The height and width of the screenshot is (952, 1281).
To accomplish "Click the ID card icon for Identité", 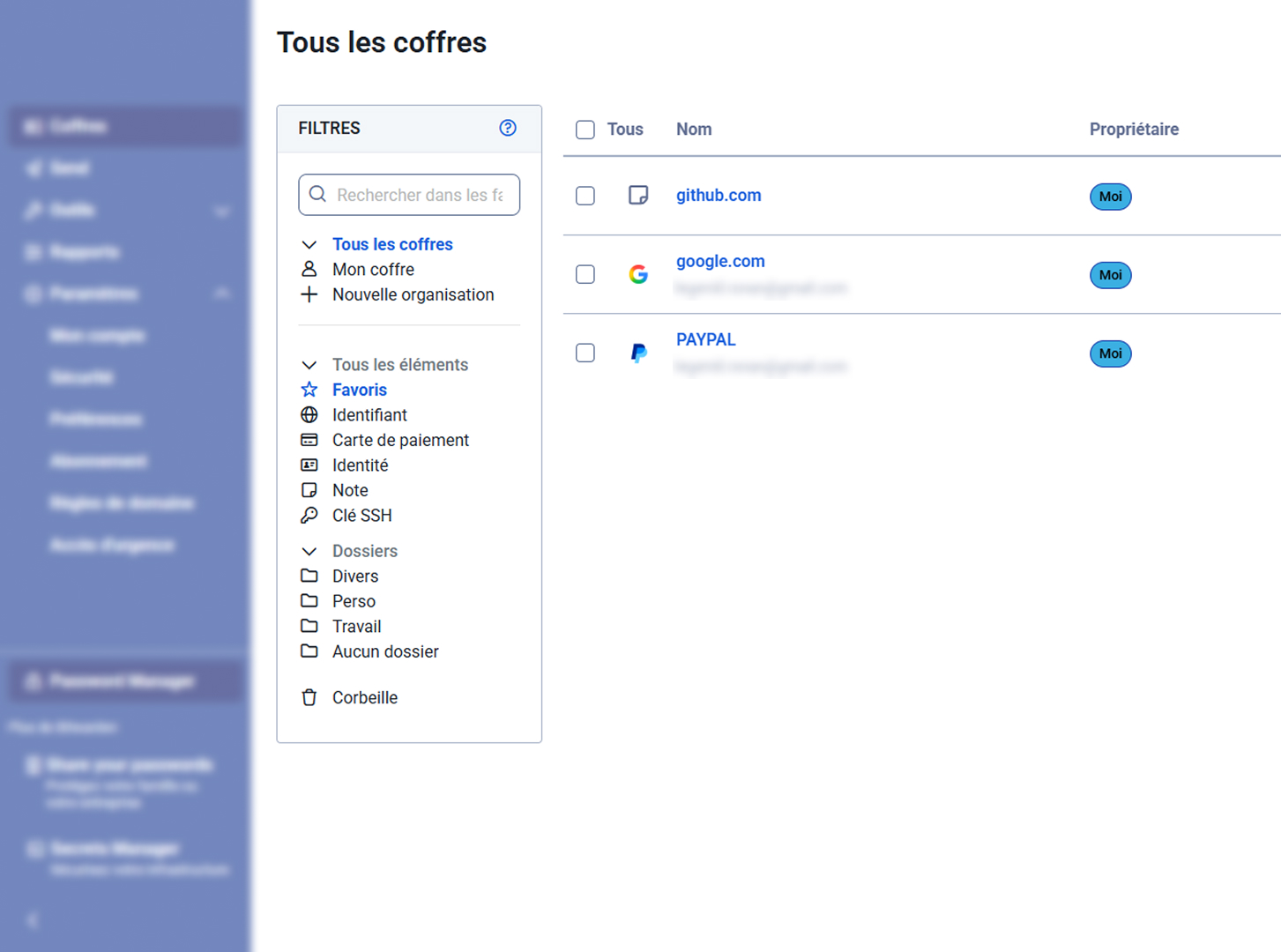I will click(309, 465).
